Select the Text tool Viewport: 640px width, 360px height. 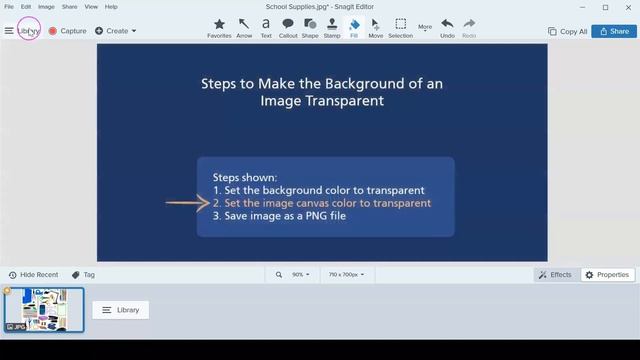point(266,29)
